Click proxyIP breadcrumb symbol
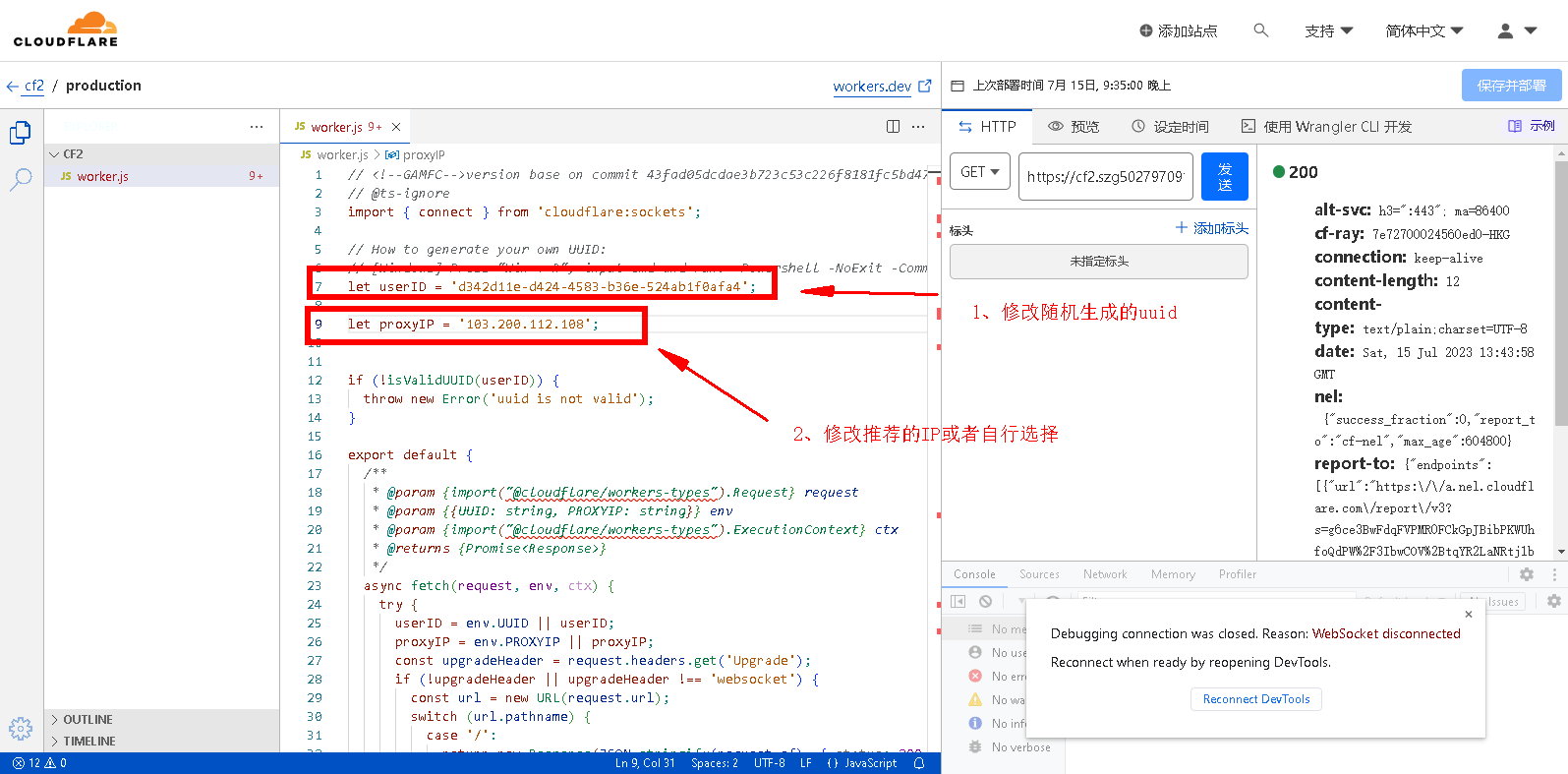The width and height of the screenshot is (1568, 774). (416, 154)
